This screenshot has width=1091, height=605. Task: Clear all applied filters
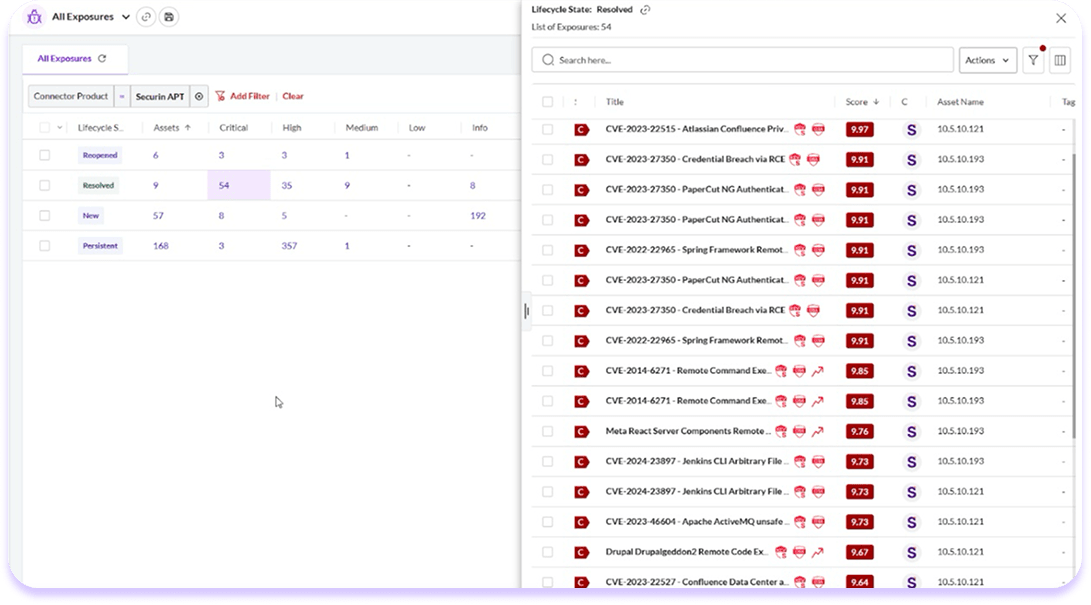tap(293, 96)
